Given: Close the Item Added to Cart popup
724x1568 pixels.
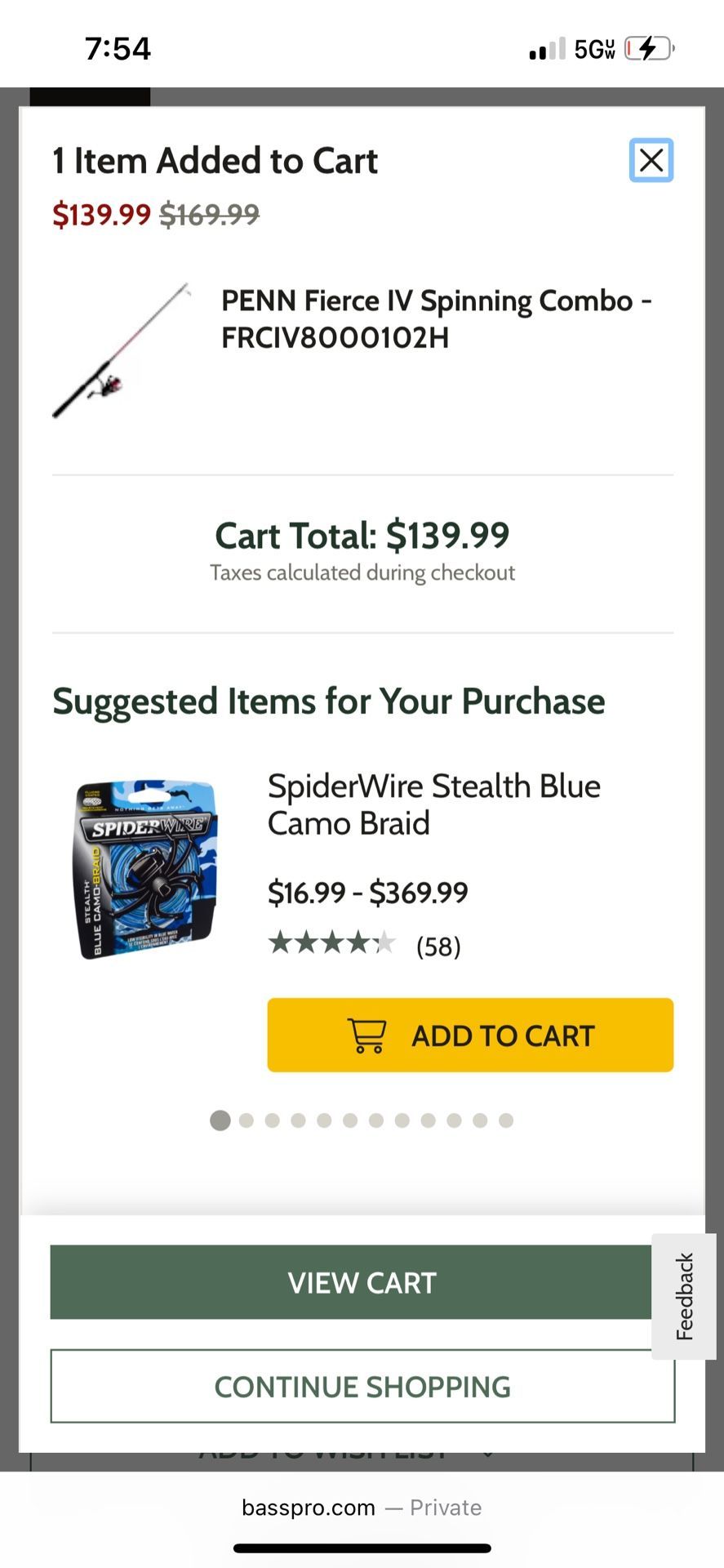Looking at the screenshot, I should (x=651, y=160).
